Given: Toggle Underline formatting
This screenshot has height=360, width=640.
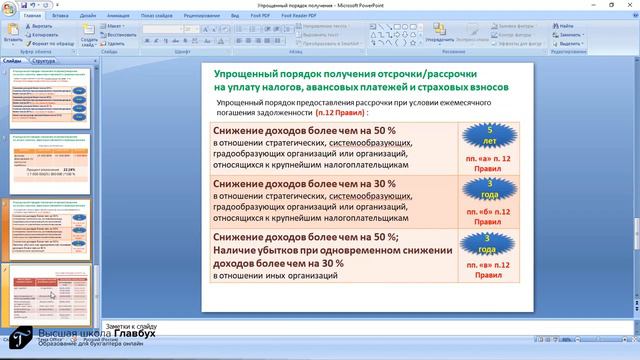Looking at the screenshot, I should coord(166,41).
